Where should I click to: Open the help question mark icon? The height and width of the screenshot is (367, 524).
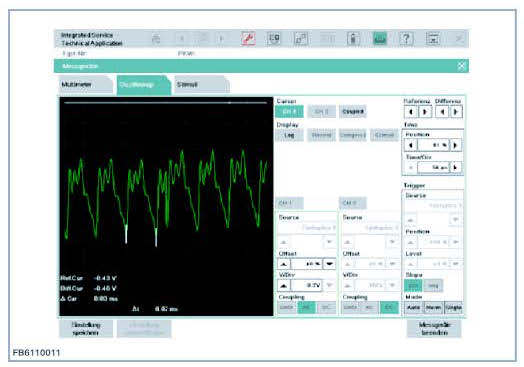coord(406,38)
